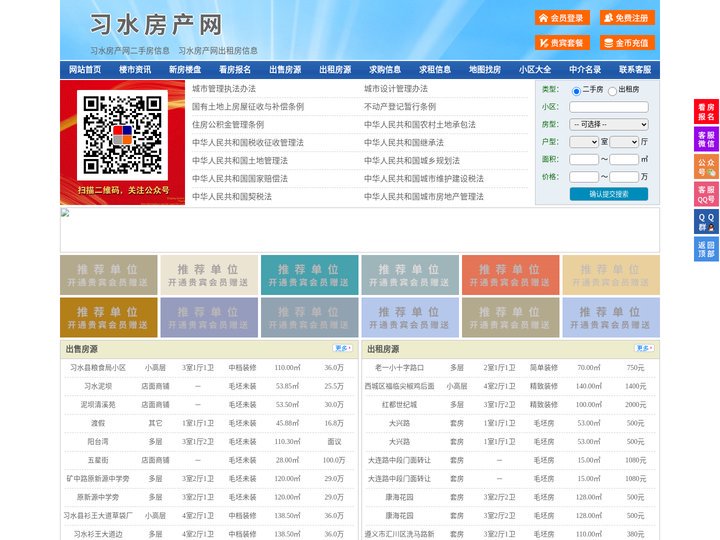This screenshot has width=720, height=540.
Task: Open the 贵宾套餐 button
Action: pos(562,43)
